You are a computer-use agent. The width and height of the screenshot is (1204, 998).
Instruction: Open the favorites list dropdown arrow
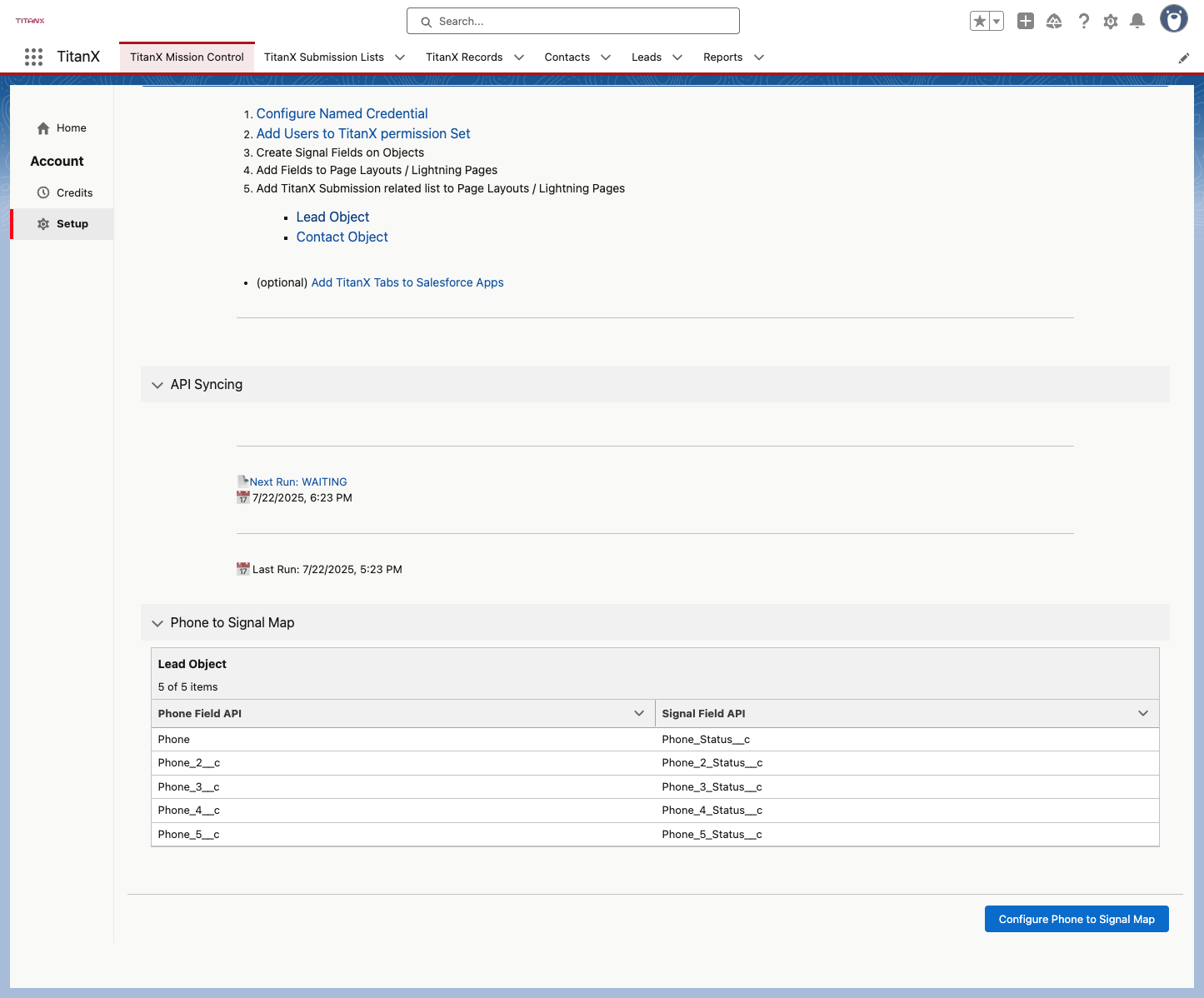[997, 22]
